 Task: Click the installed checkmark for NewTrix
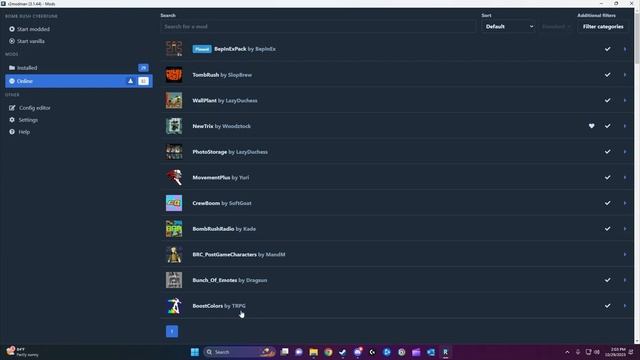click(607, 126)
